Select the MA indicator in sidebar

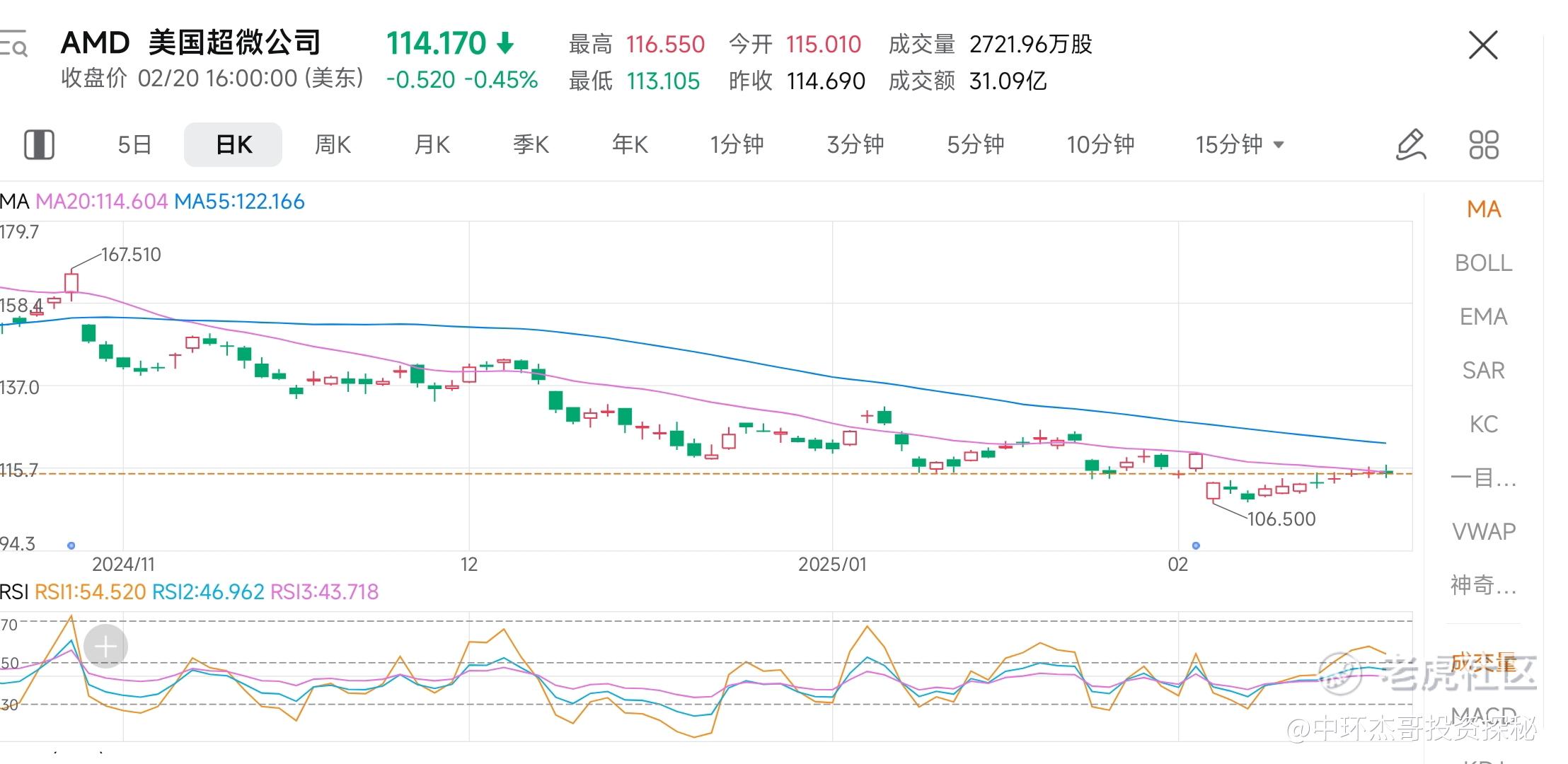coord(1484,209)
